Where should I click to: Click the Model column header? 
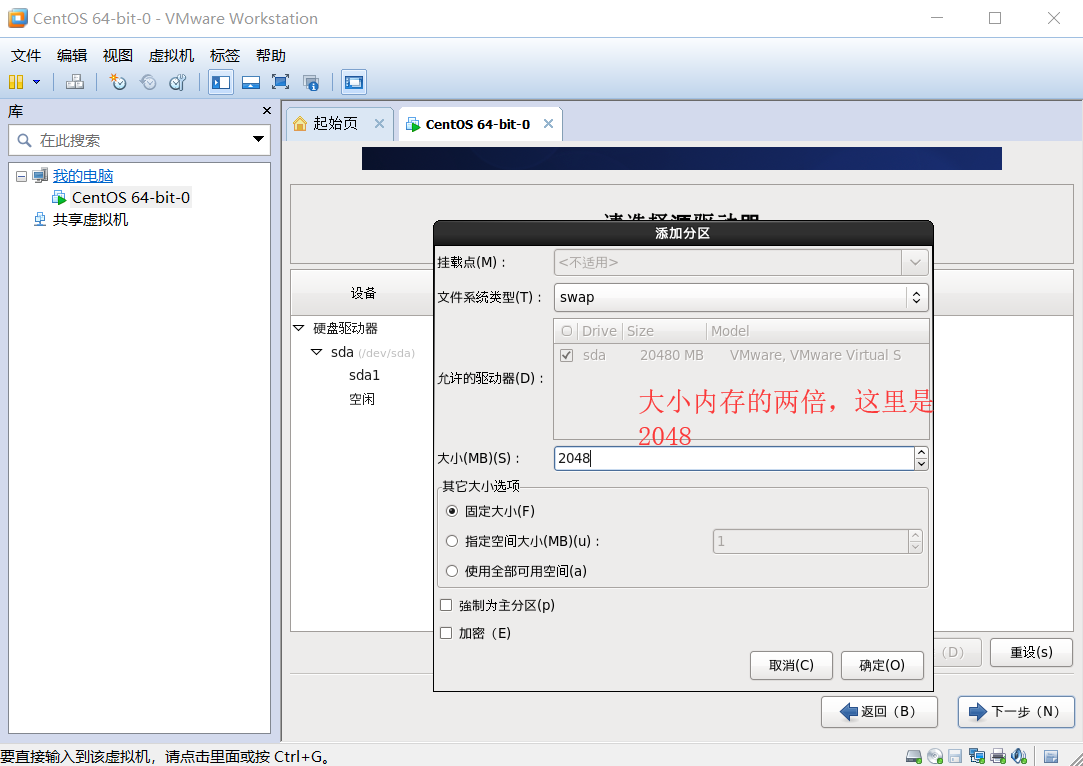coord(818,331)
